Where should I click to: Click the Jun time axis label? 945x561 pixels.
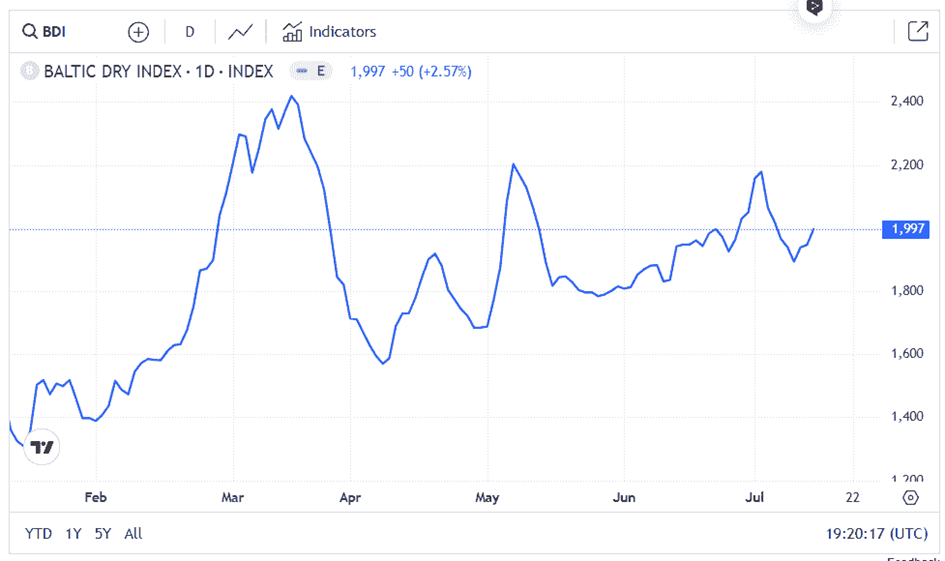pyautogui.click(x=624, y=498)
